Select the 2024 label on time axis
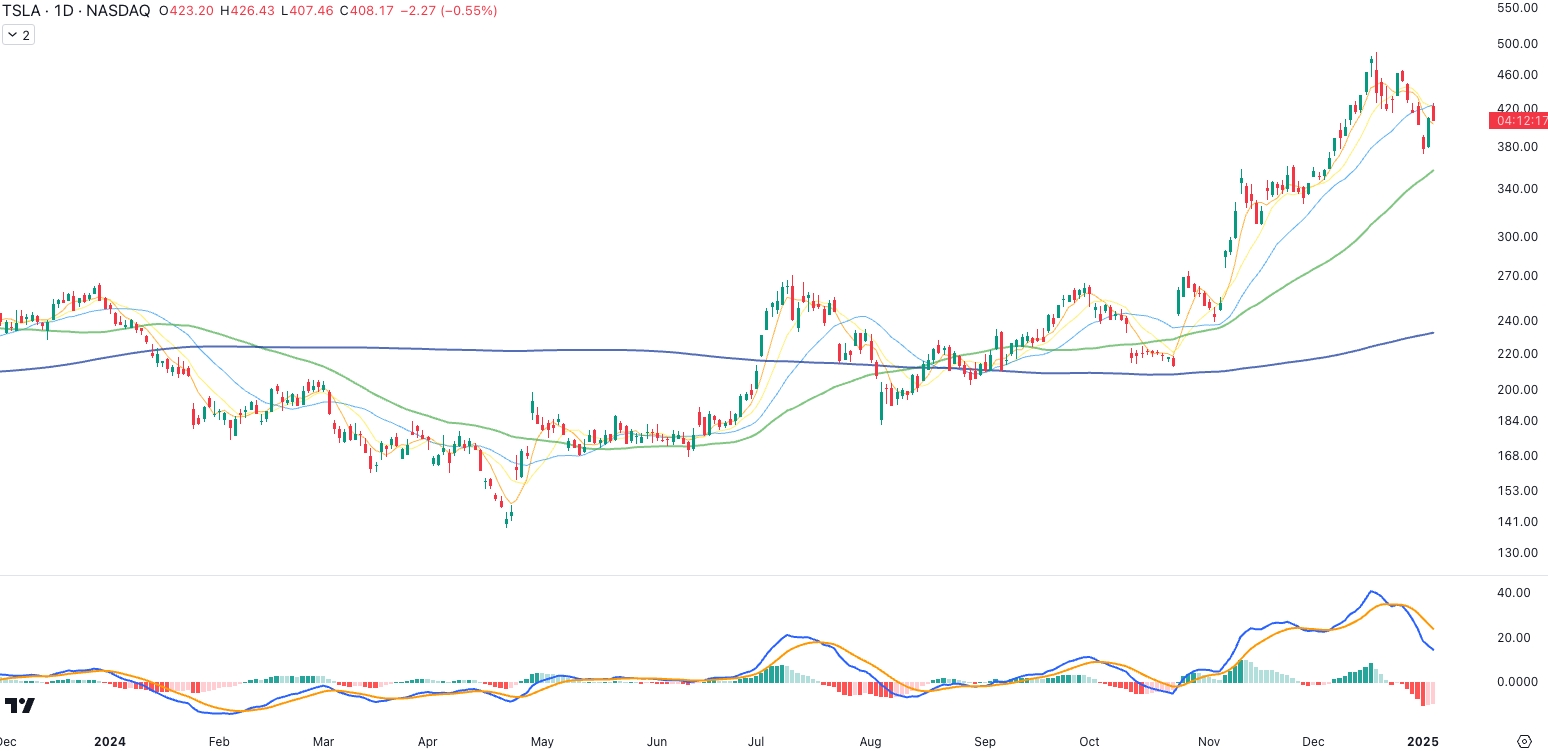This screenshot has width=1548, height=751. pyautogui.click(x=109, y=742)
